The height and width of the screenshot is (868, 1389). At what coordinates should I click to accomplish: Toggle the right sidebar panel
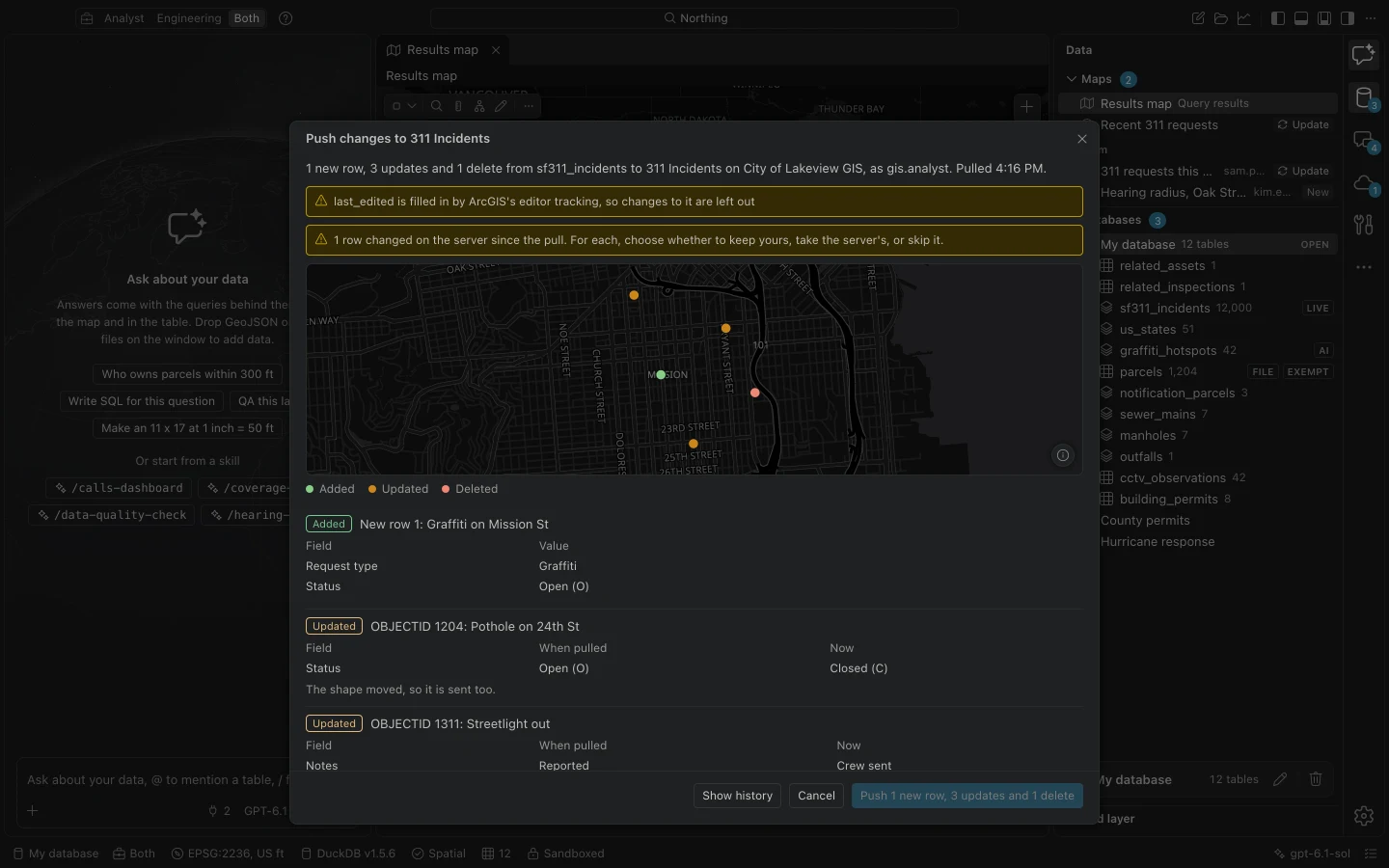tap(1348, 18)
